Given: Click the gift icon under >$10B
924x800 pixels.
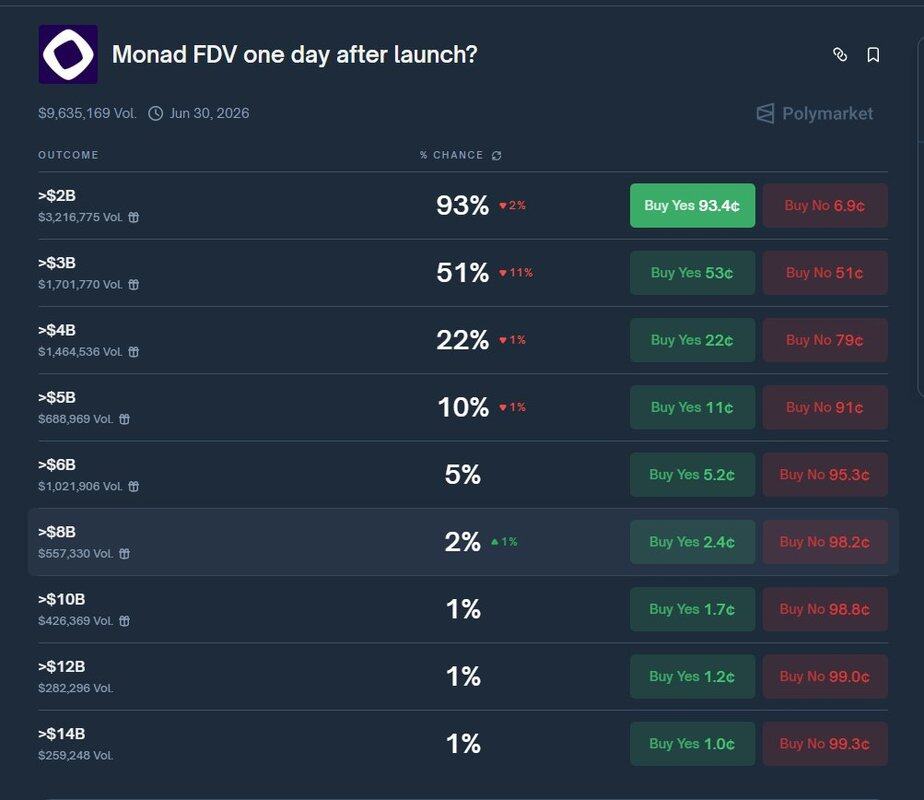Looking at the screenshot, I should 125,621.
